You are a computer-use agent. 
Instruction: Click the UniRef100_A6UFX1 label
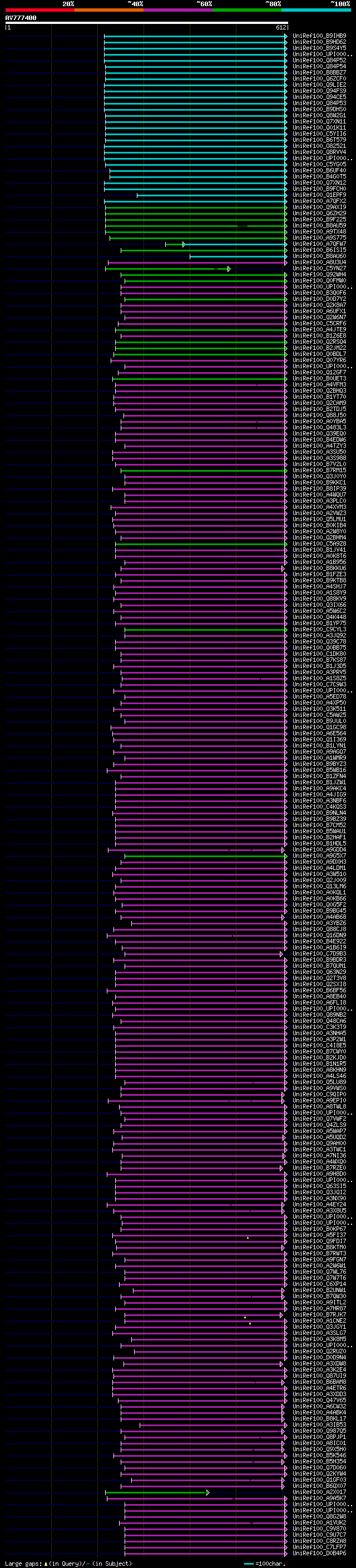coord(319,311)
